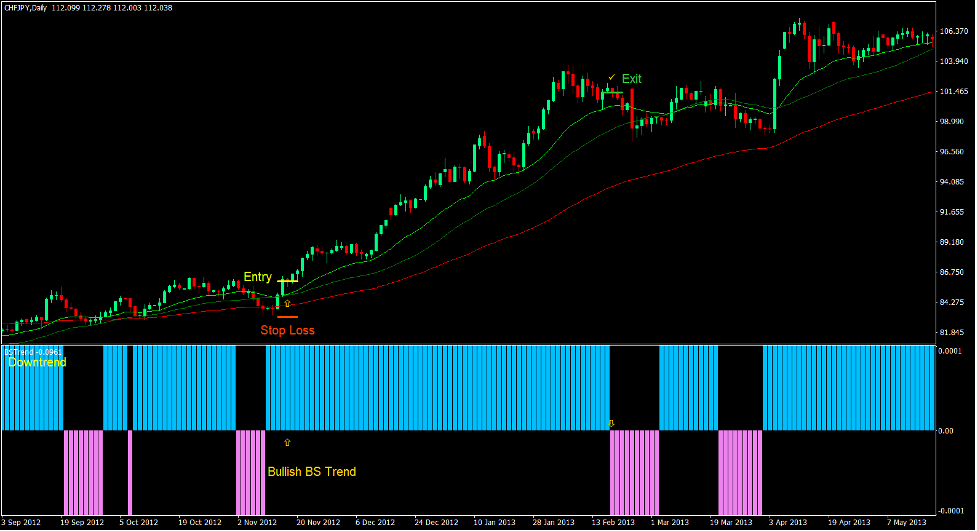The image size is (977, 531).
Task: Click the down arrow in the BSTrend panel
Action: (611, 424)
